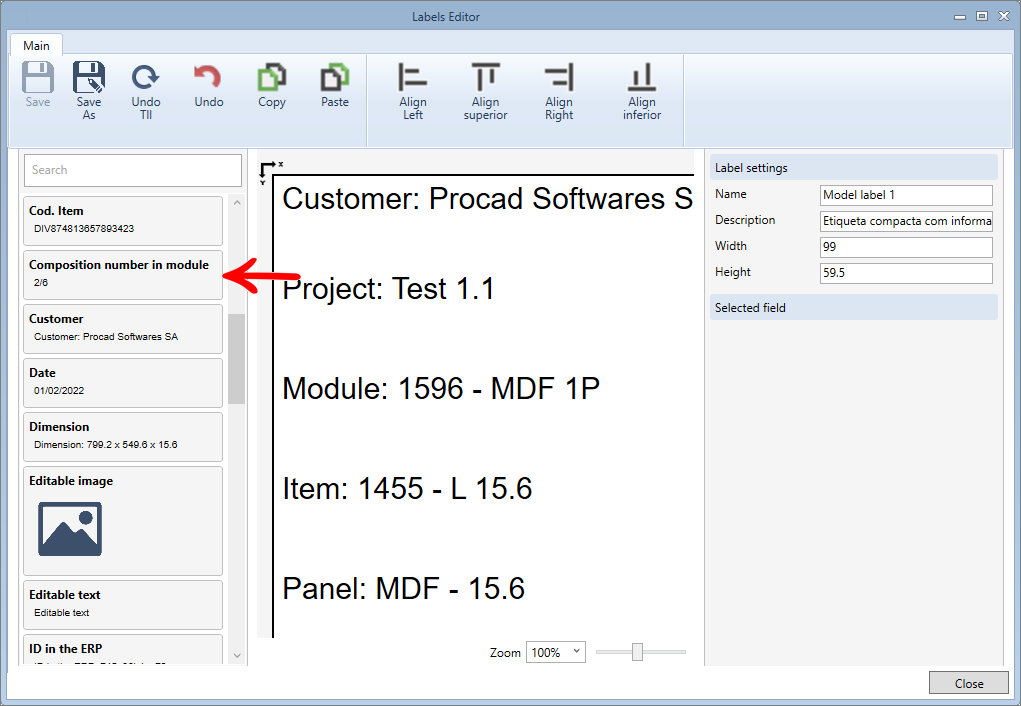Select 'Project: Test 1.1' on the label

(x=388, y=289)
